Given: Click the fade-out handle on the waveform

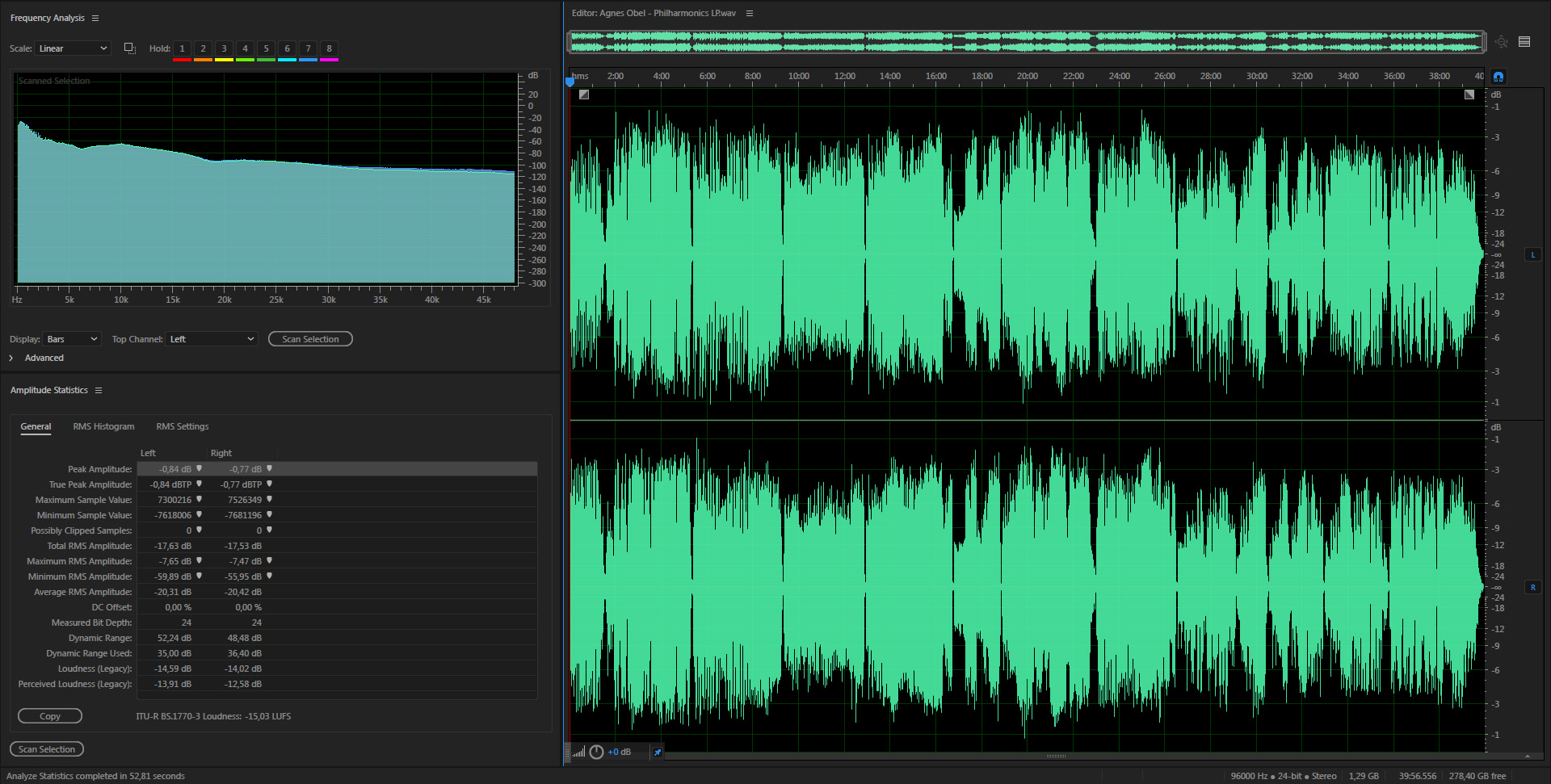Looking at the screenshot, I should pyautogui.click(x=1469, y=94).
